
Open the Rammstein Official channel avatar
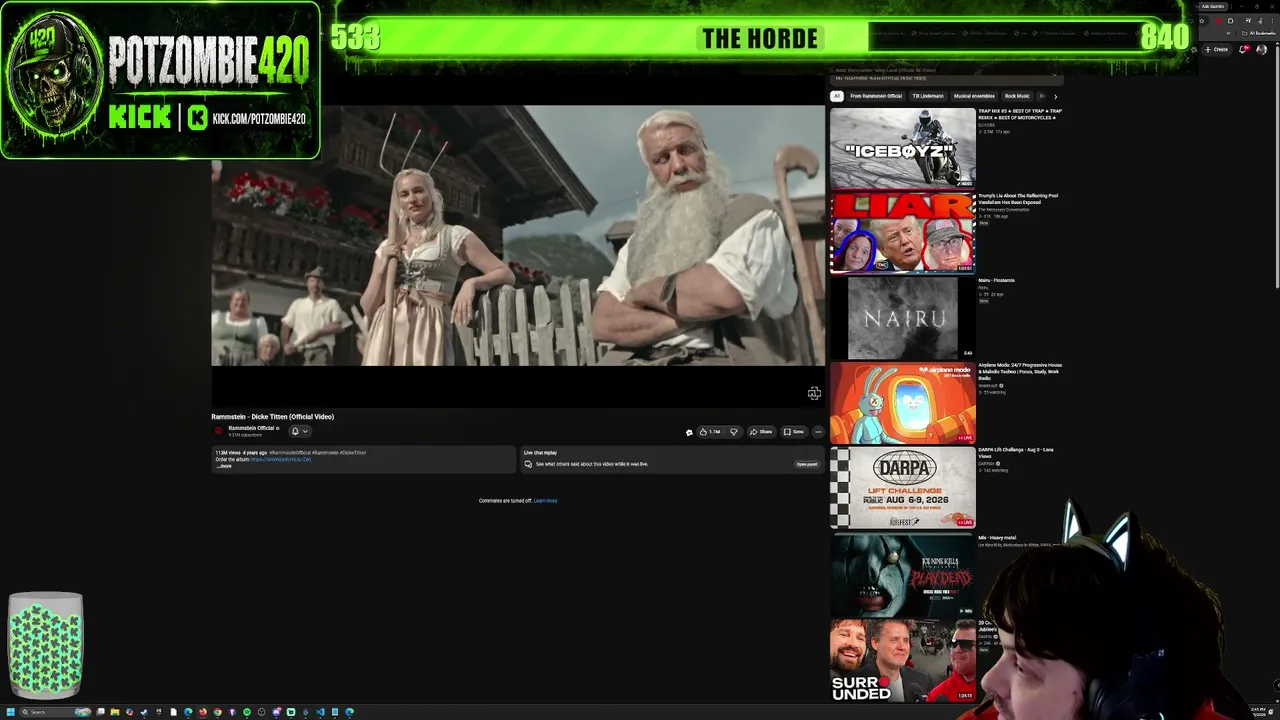point(218,431)
